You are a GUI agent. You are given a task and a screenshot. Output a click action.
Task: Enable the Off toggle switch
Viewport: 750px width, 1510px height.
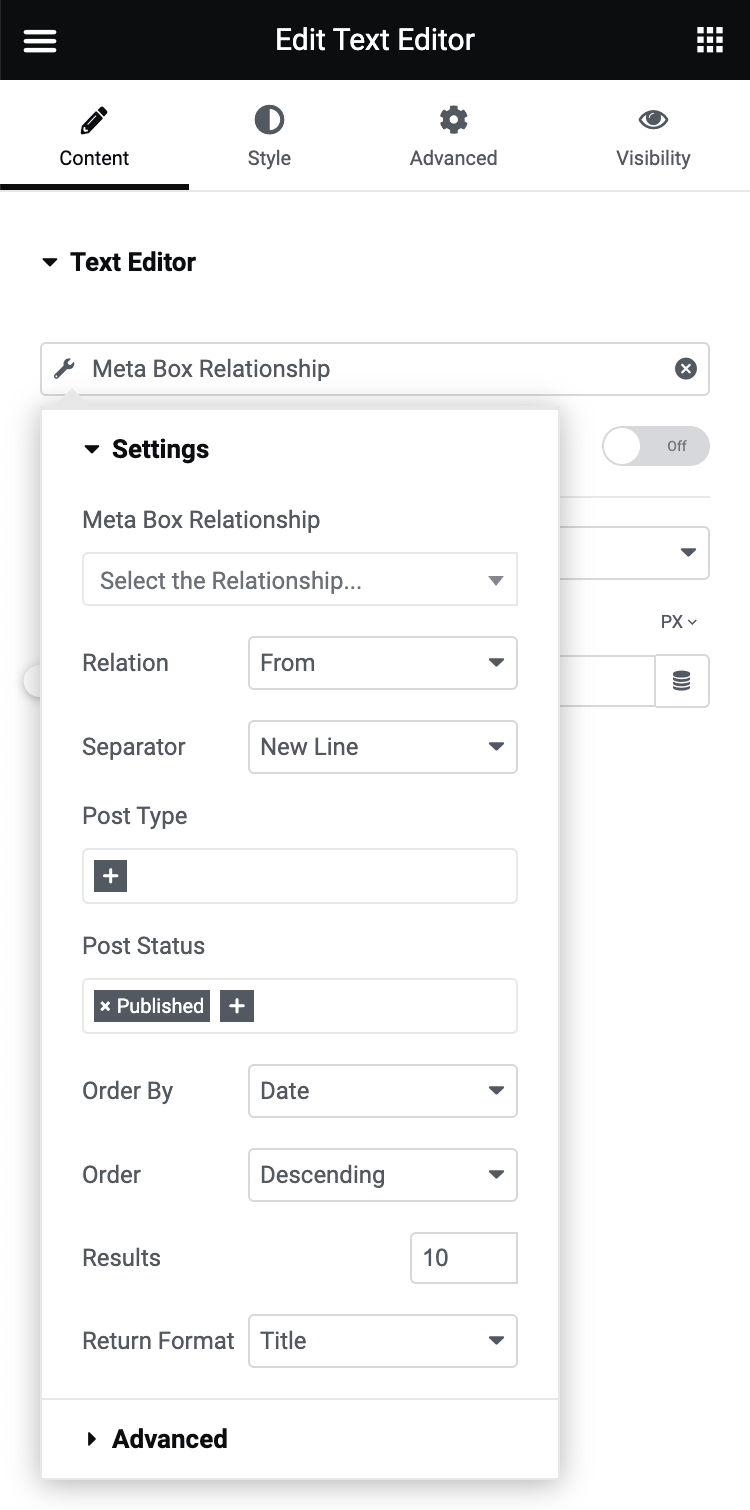point(656,446)
